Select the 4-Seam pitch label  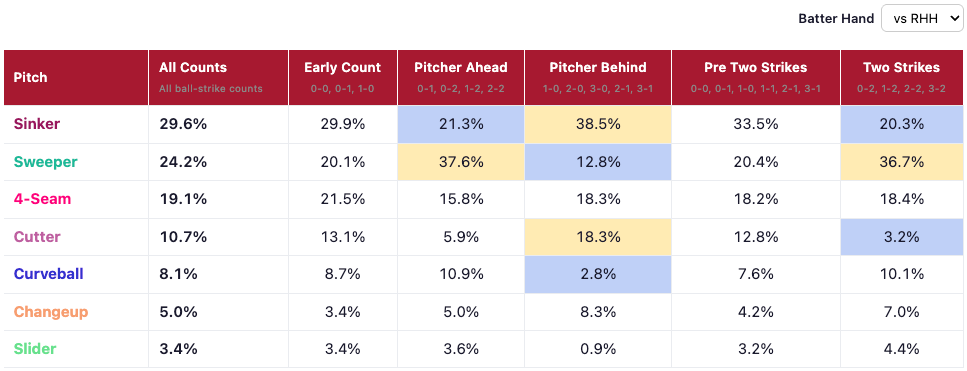click(x=42, y=199)
